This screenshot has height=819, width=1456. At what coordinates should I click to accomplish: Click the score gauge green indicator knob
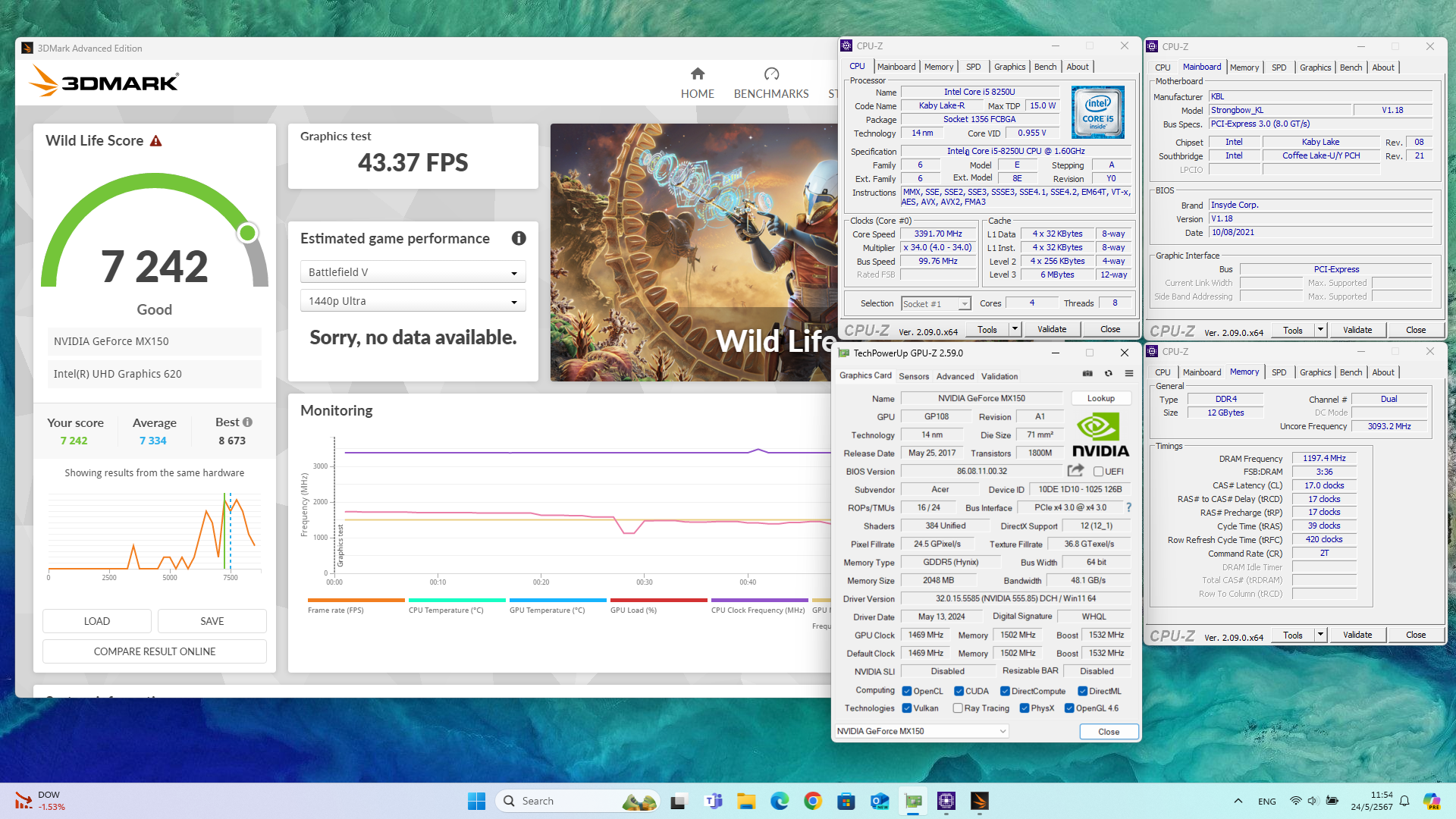[247, 233]
